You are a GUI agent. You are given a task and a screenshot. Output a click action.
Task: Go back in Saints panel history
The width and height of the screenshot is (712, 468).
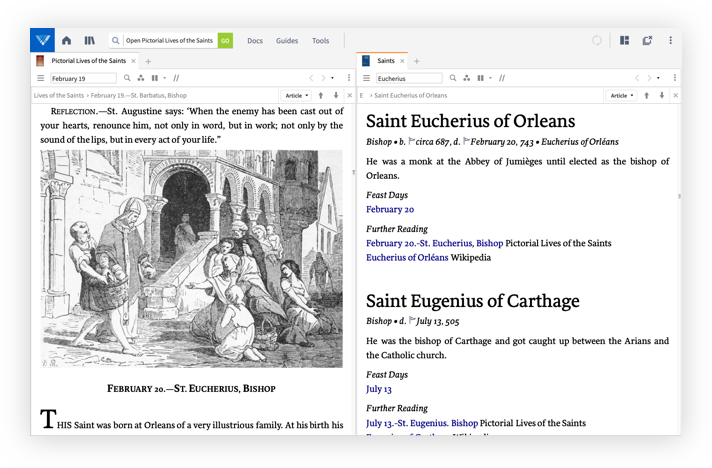637,78
